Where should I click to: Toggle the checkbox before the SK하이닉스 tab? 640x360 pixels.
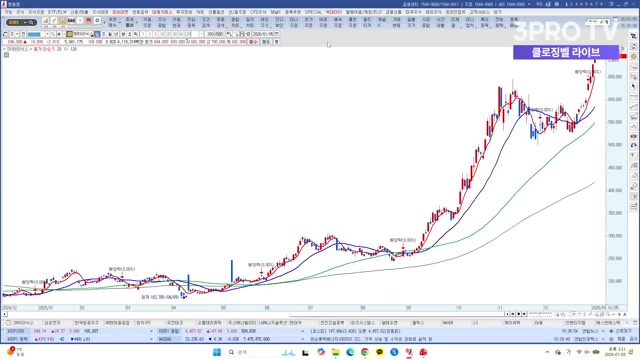tap(8, 323)
